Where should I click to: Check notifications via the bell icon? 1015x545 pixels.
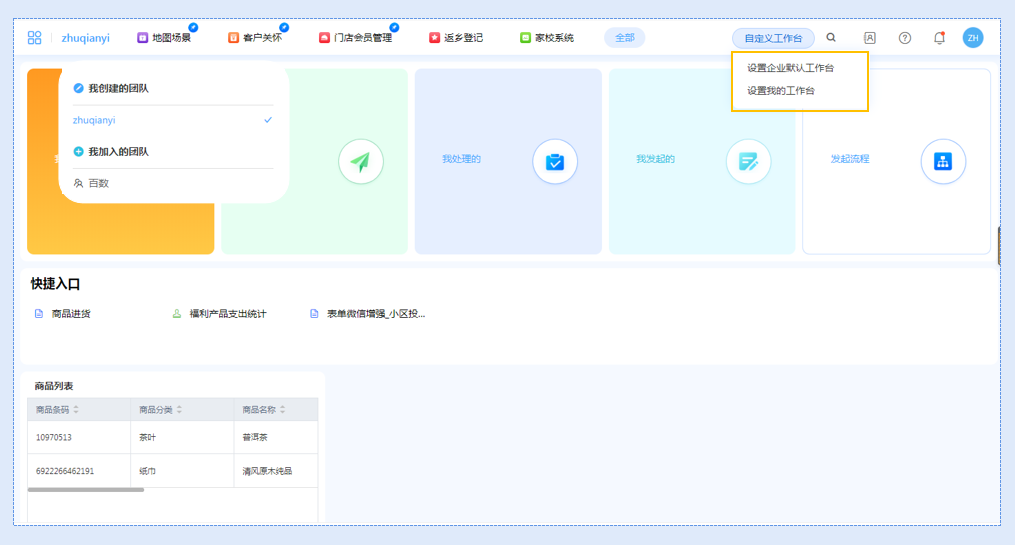click(x=939, y=38)
